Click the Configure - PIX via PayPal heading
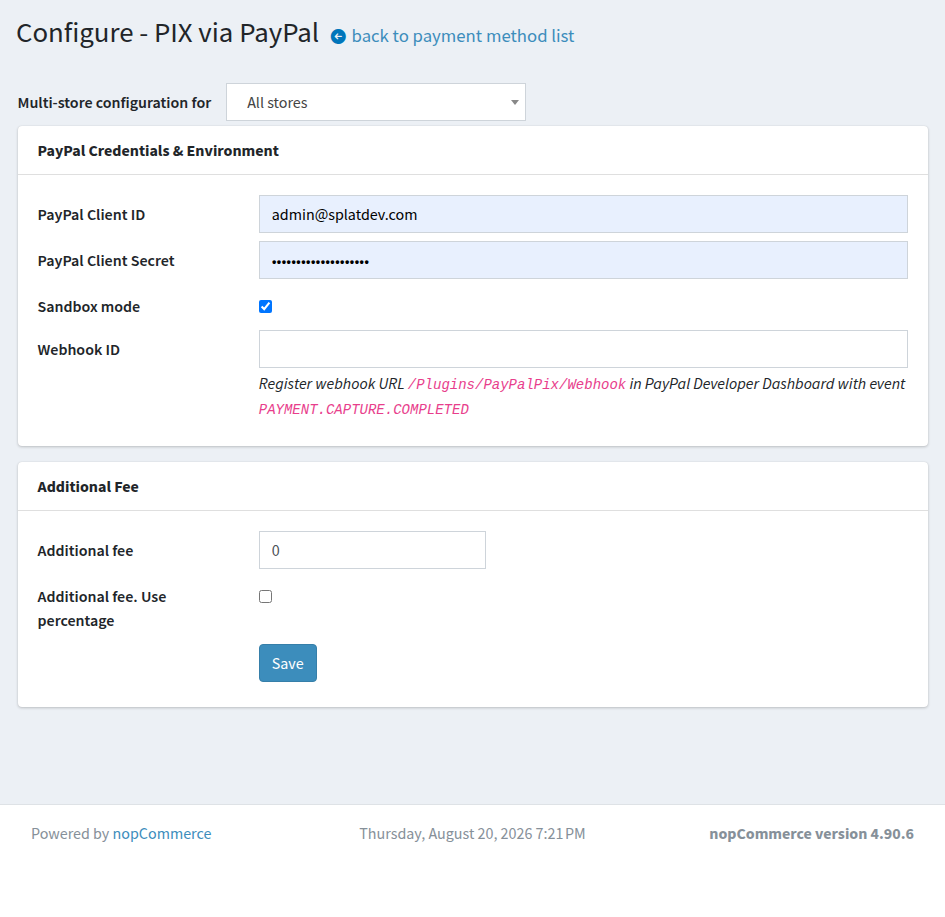 click(x=168, y=33)
